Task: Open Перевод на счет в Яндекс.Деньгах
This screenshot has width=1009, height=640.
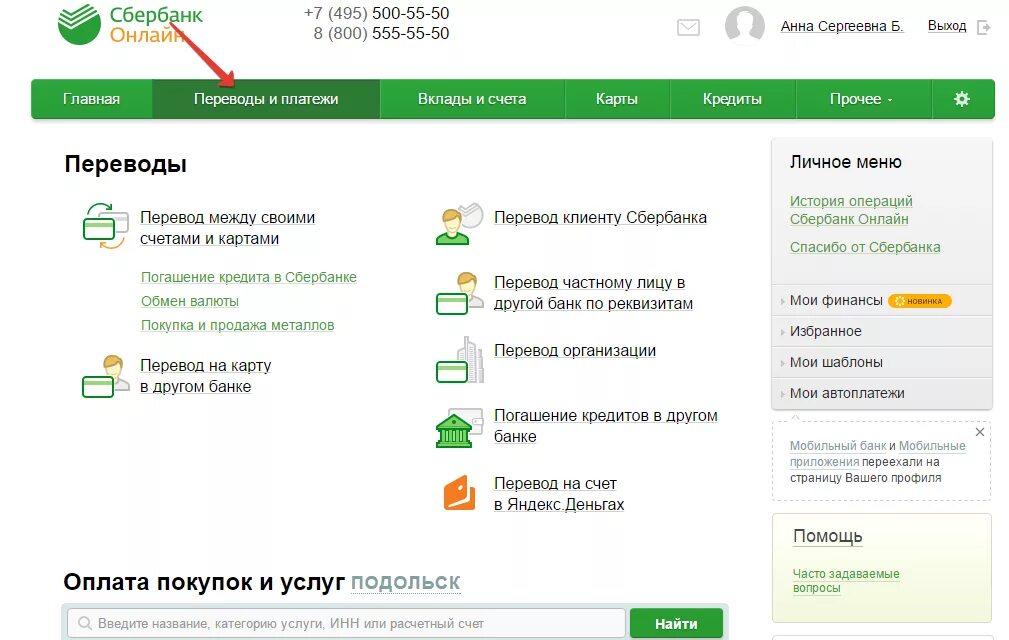Action: pyautogui.click(x=559, y=493)
